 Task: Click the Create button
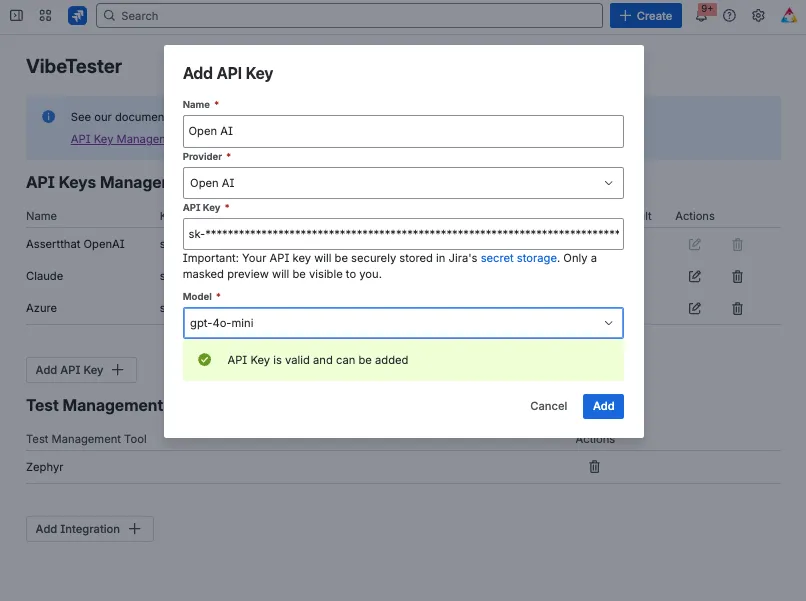(646, 15)
